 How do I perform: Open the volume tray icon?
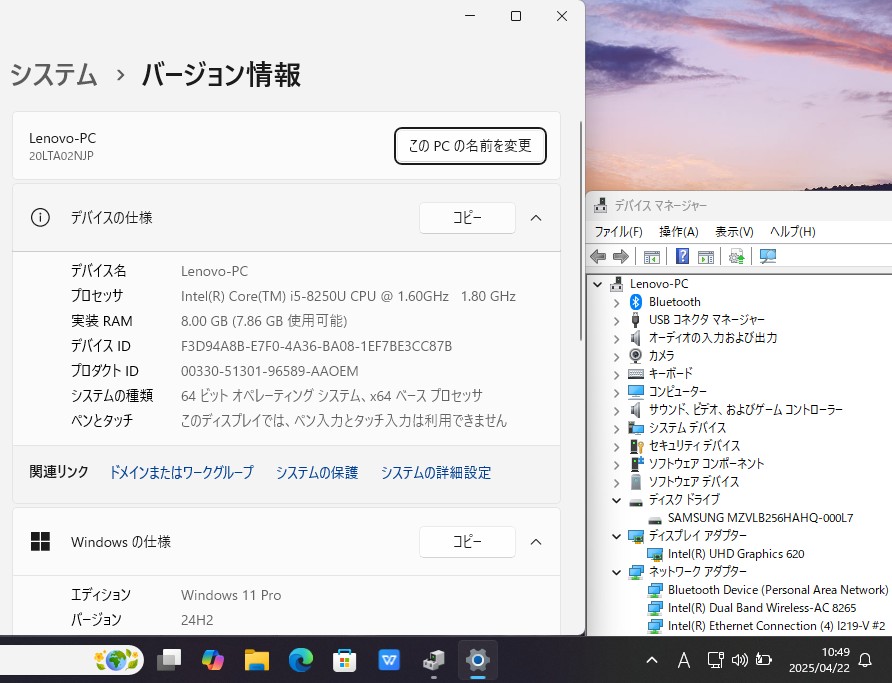(x=740, y=660)
